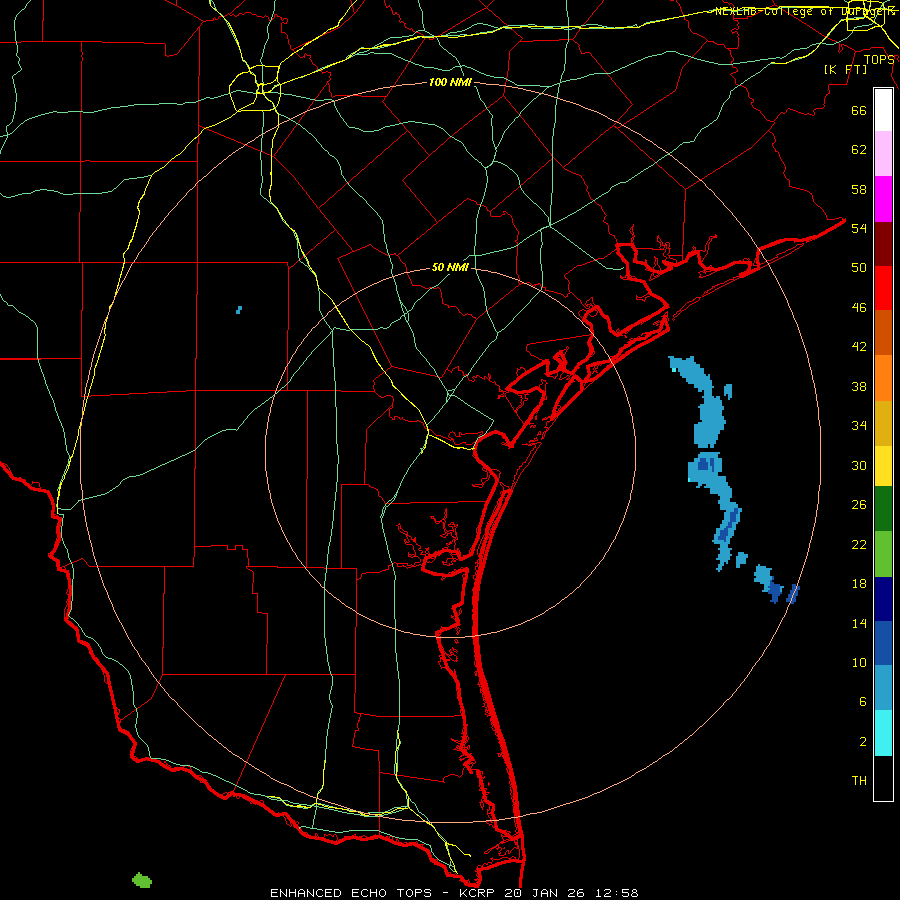This screenshot has width=900, height=900.
Task: Click the "62" legend value
Action: click(859, 150)
